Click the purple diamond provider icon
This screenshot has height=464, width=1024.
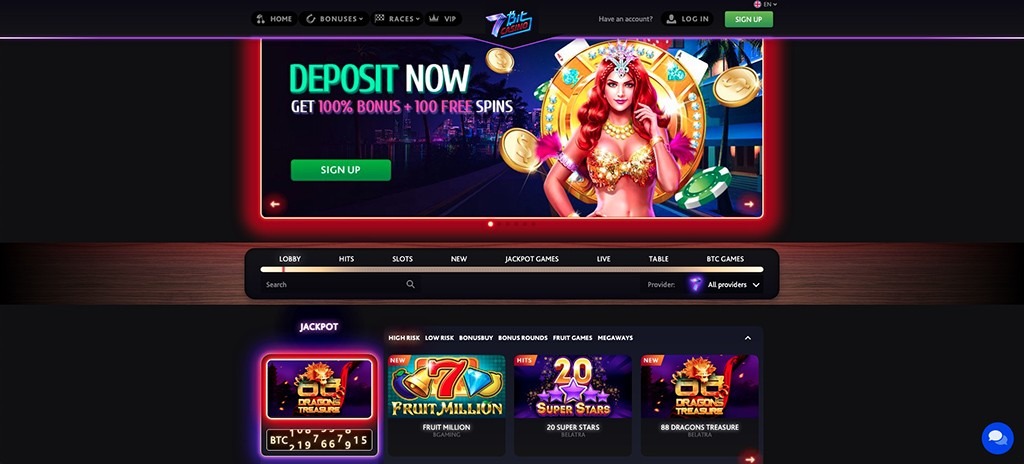695,284
